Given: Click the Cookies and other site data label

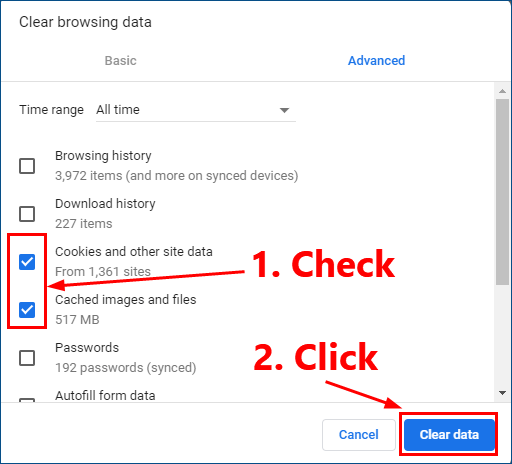Looking at the screenshot, I should [134, 252].
